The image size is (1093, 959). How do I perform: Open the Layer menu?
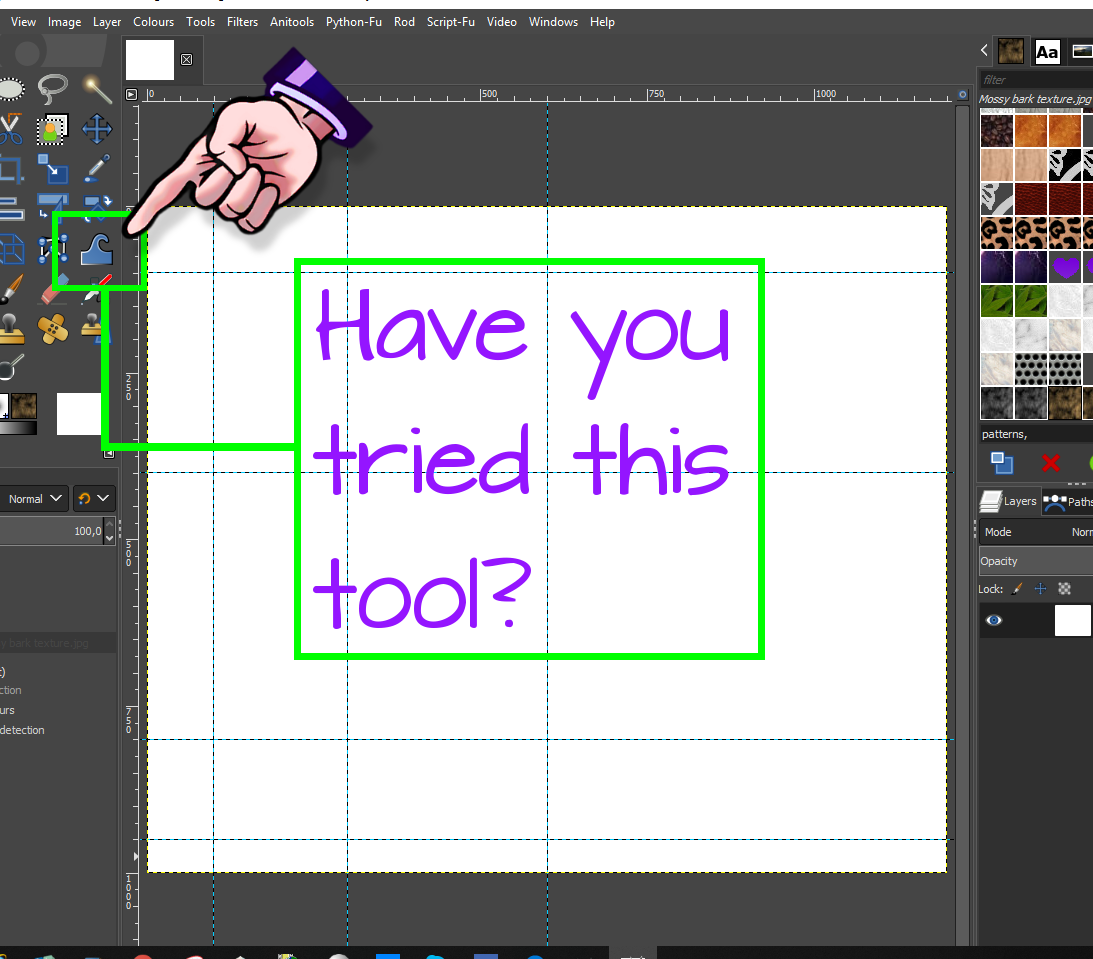107,22
